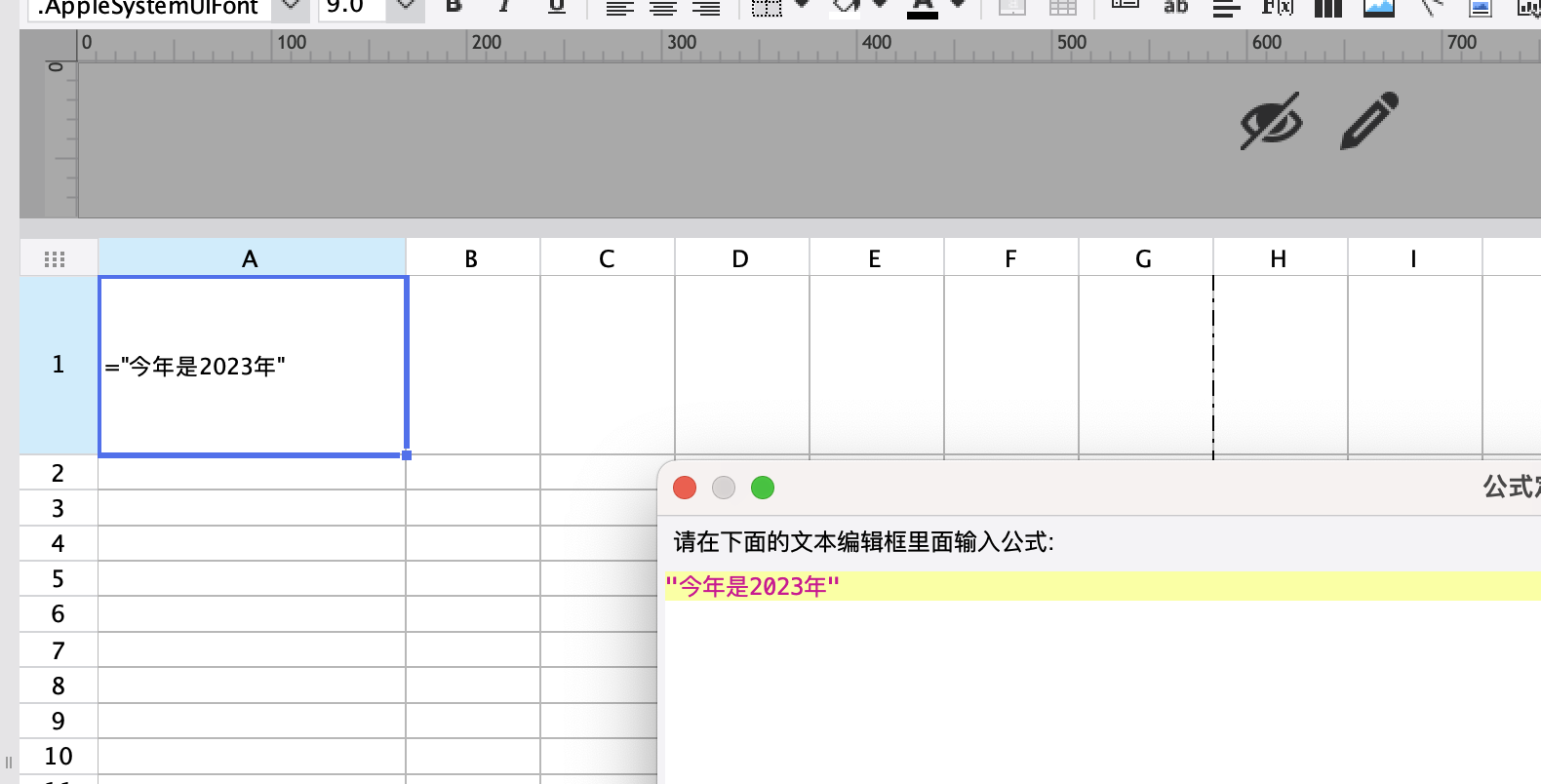
Task: Insert a formula with the F(x) icon
Action: coord(1277,7)
